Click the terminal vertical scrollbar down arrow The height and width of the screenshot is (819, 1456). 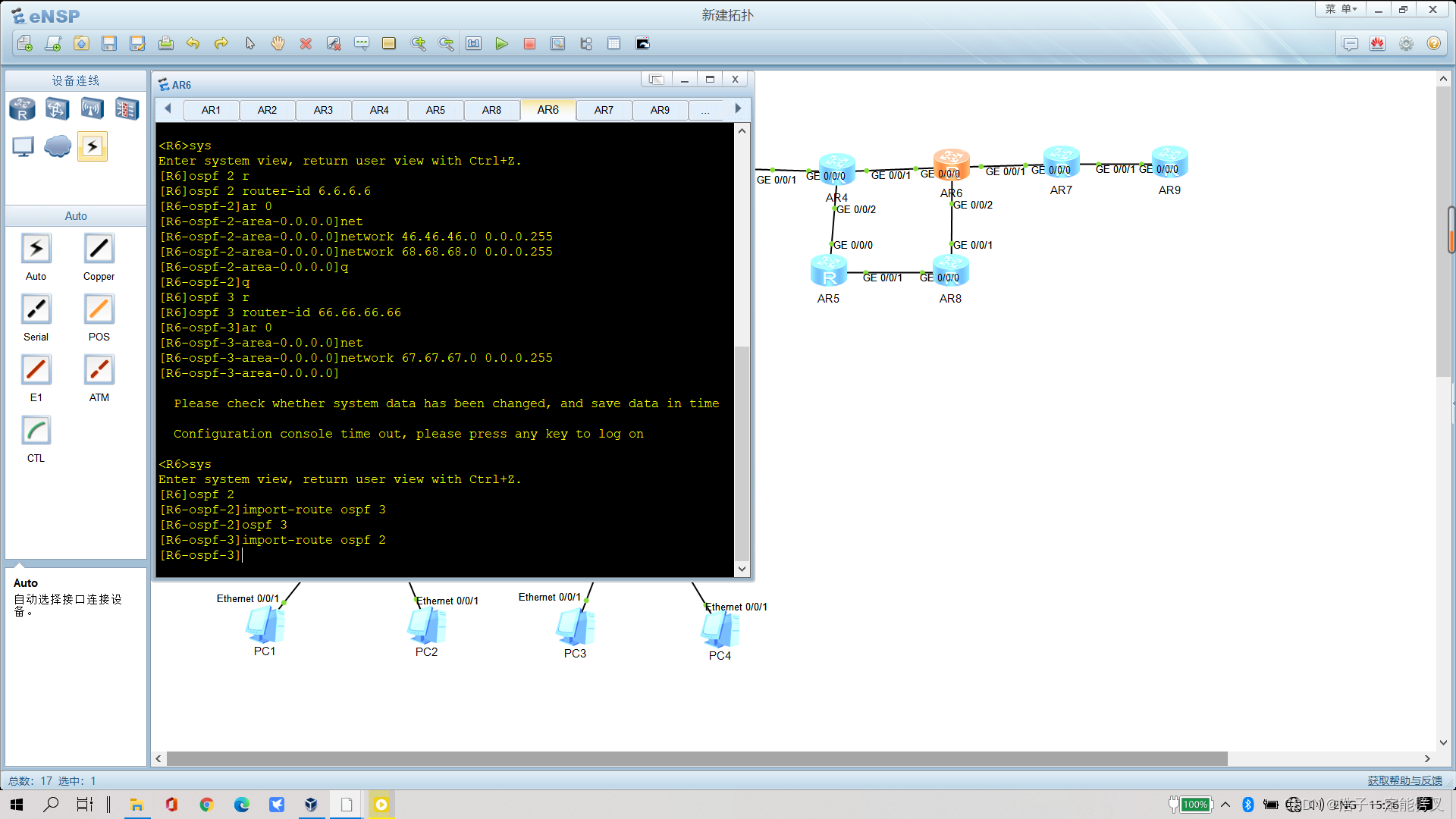coord(742,569)
